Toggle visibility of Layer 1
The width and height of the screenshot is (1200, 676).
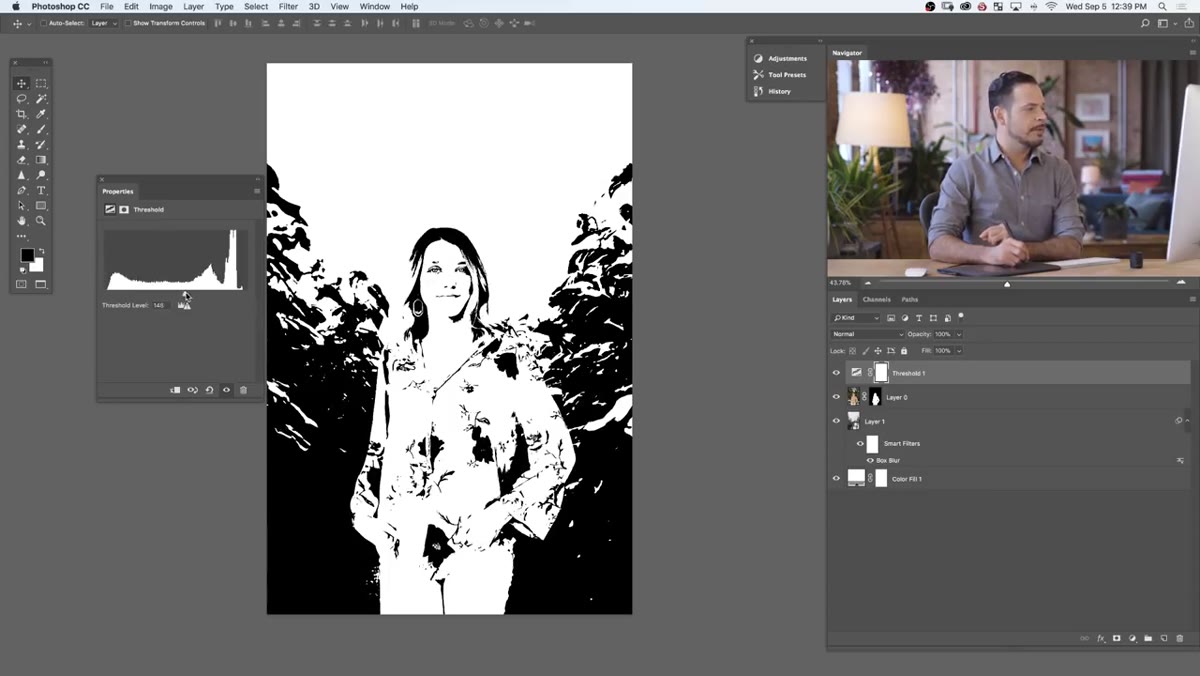(x=837, y=421)
